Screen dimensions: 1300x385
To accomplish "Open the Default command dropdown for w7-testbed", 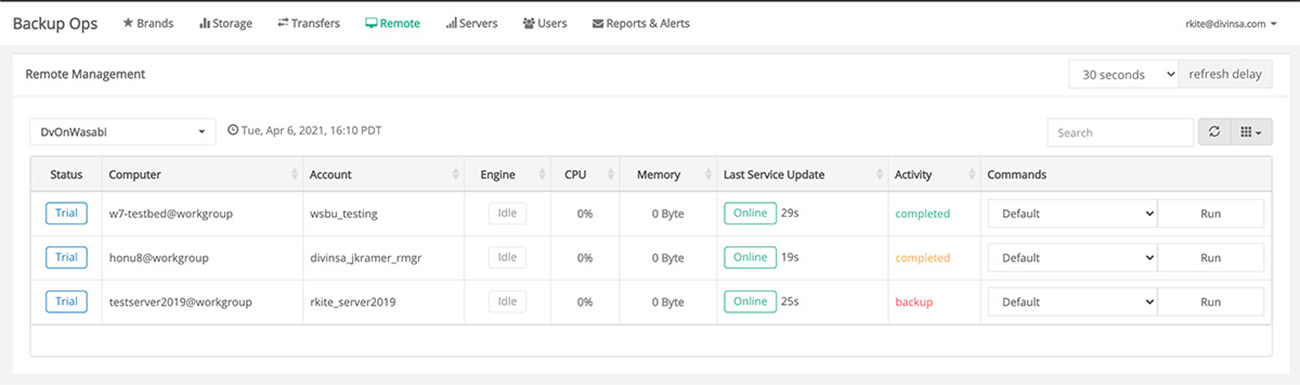I will (x=1073, y=213).
